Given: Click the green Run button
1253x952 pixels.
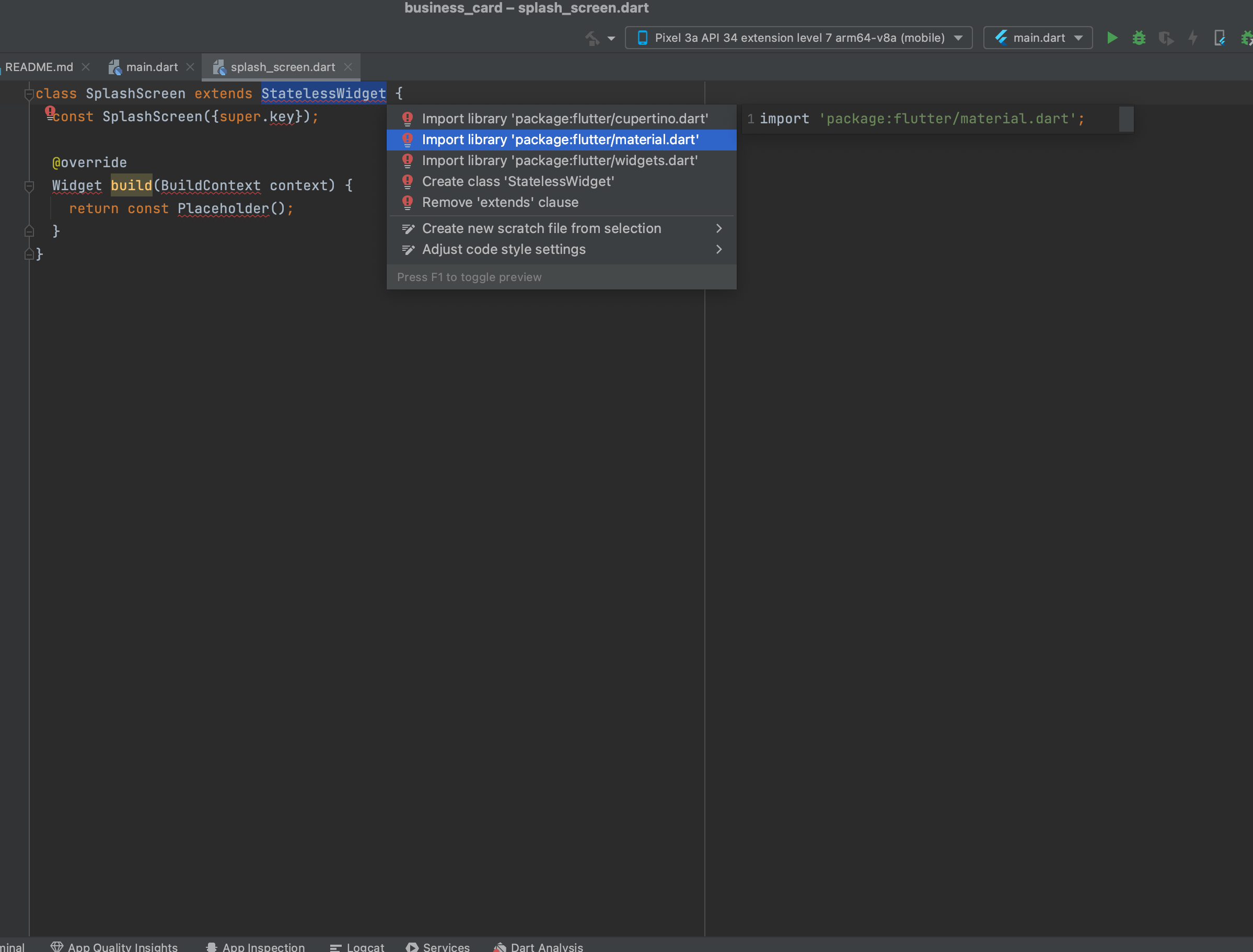Looking at the screenshot, I should pos(1112,38).
